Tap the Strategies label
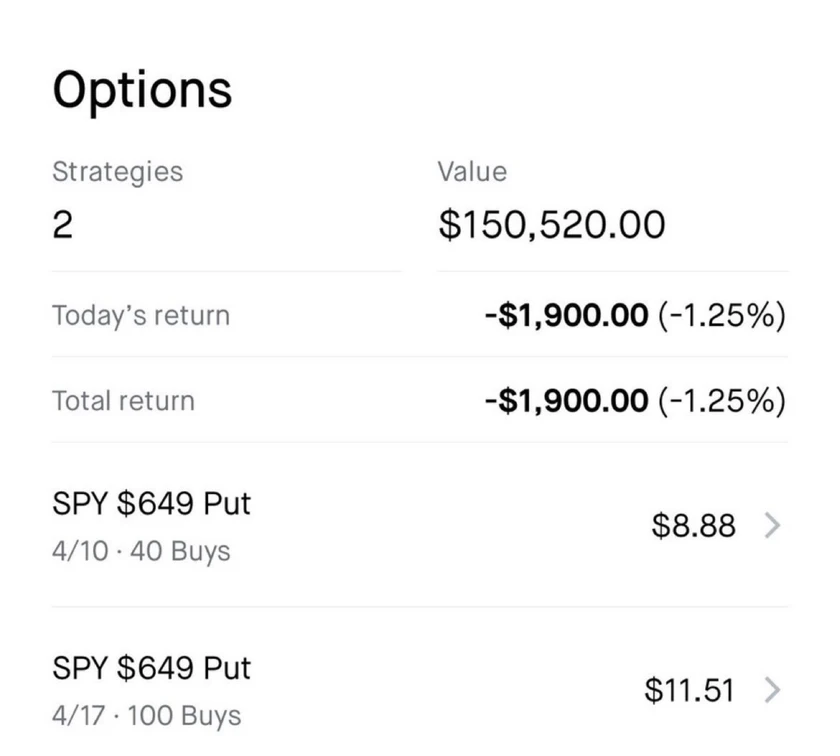 [x=117, y=171]
